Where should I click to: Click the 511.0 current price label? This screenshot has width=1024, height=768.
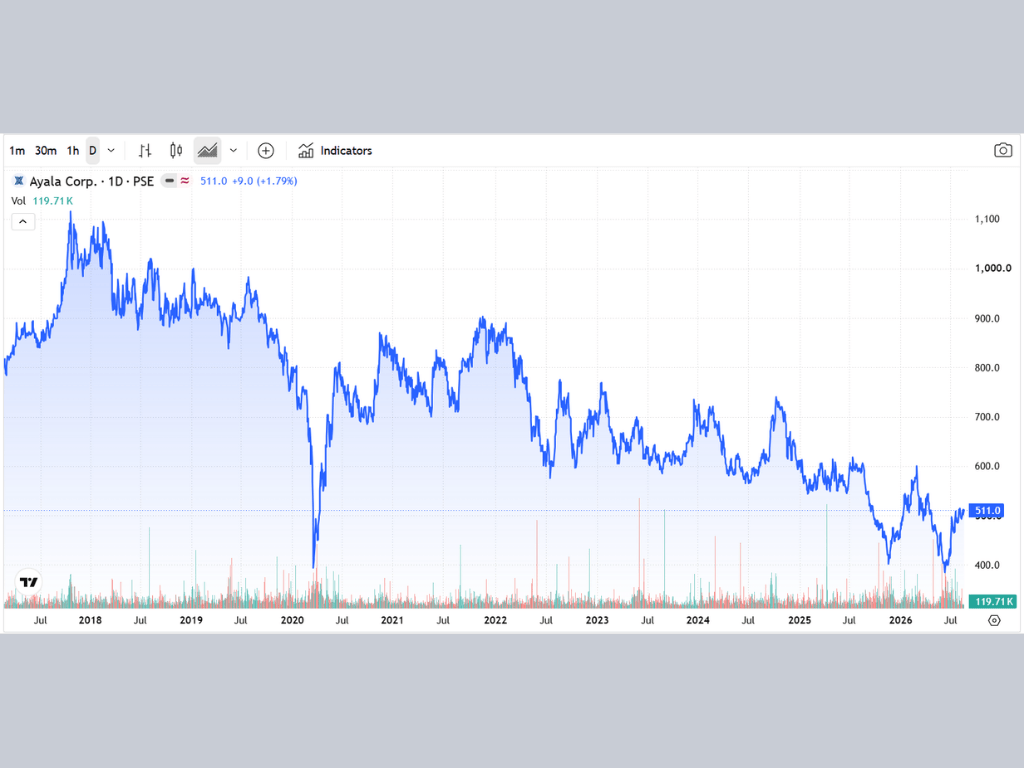(x=987, y=511)
